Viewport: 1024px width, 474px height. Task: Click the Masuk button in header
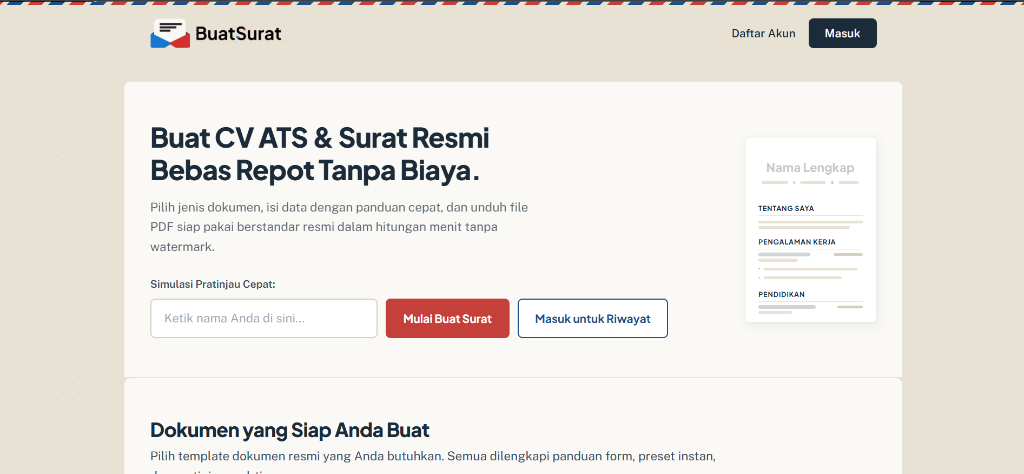842,33
